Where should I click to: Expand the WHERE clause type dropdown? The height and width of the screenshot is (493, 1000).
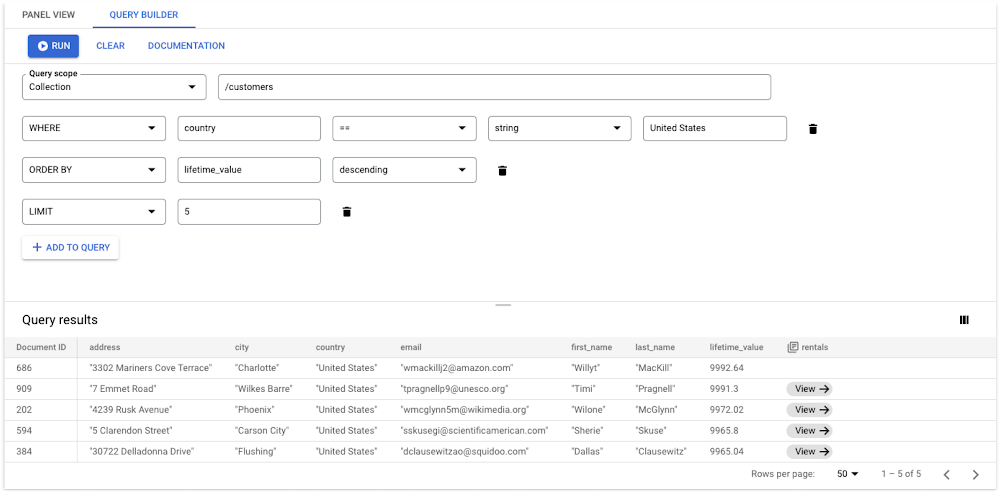tap(94, 128)
